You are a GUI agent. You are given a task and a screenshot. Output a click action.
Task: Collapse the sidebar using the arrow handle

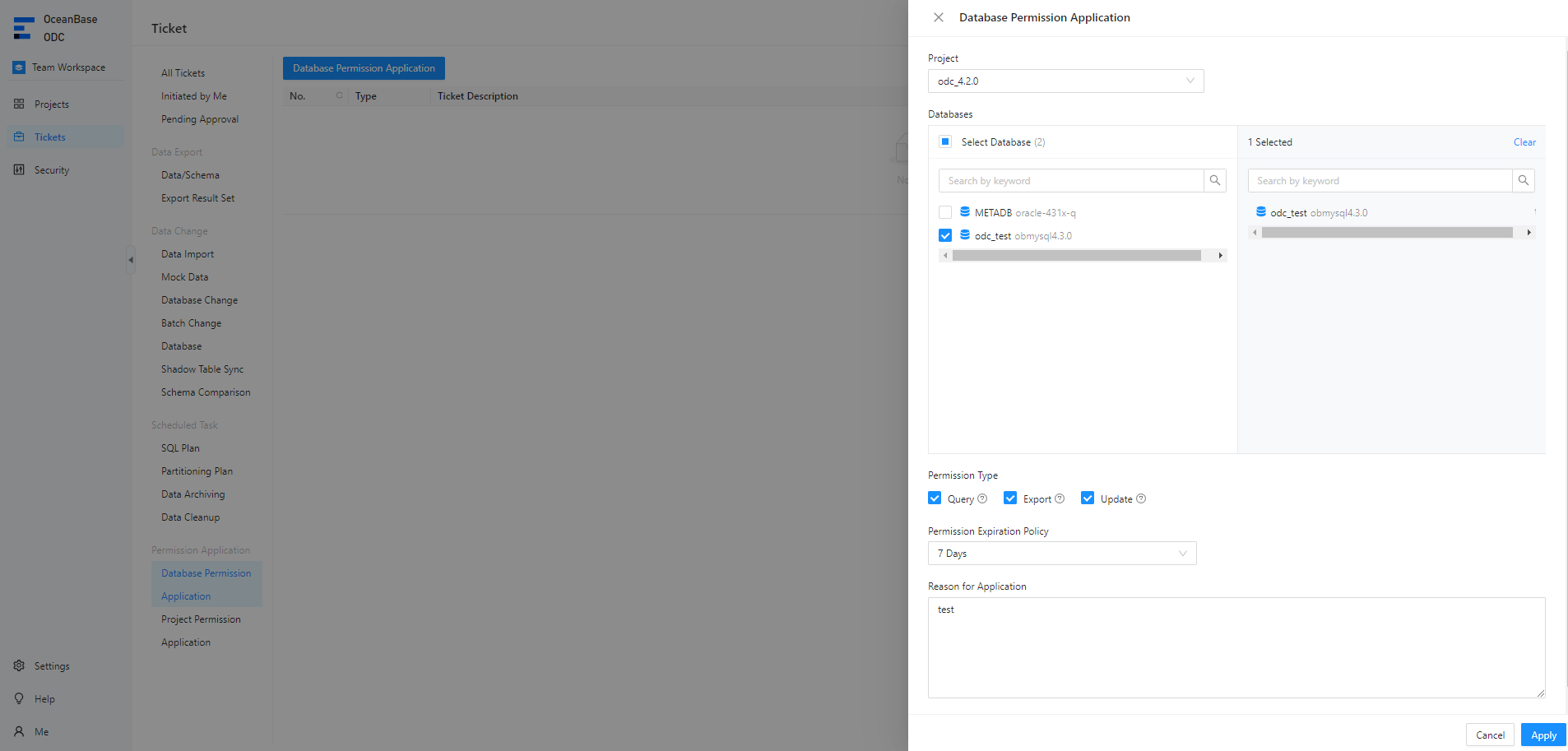point(131,260)
